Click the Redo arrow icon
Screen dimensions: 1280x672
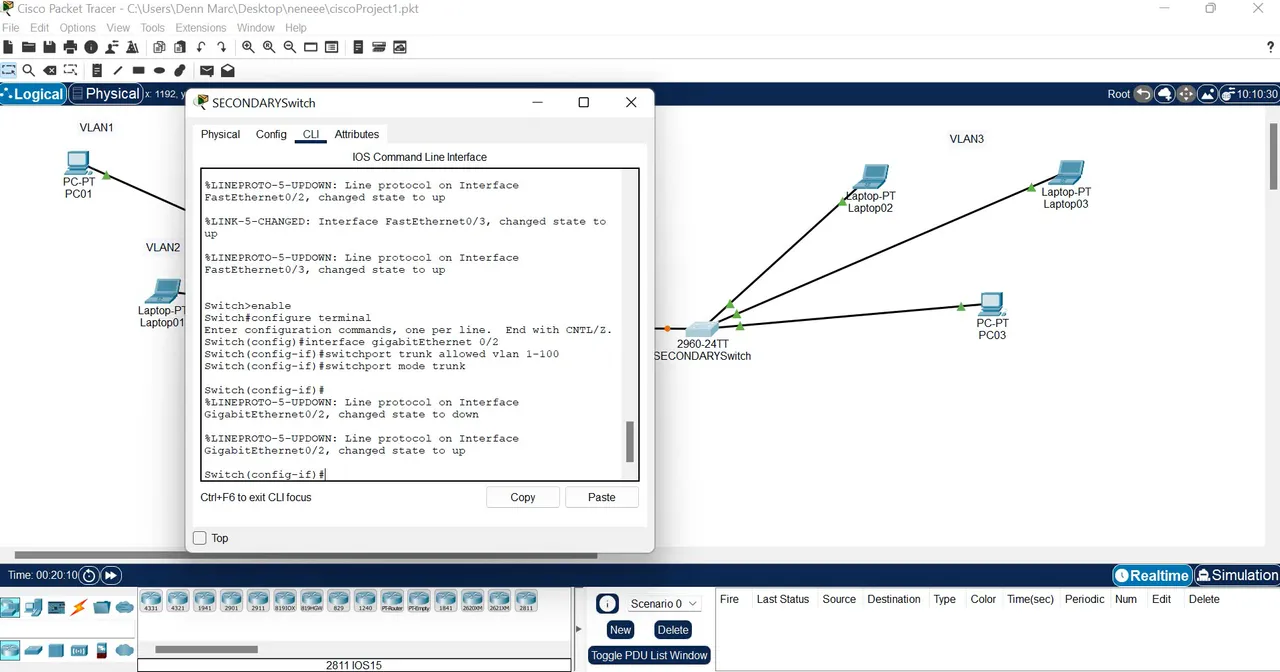click(x=221, y=47)
